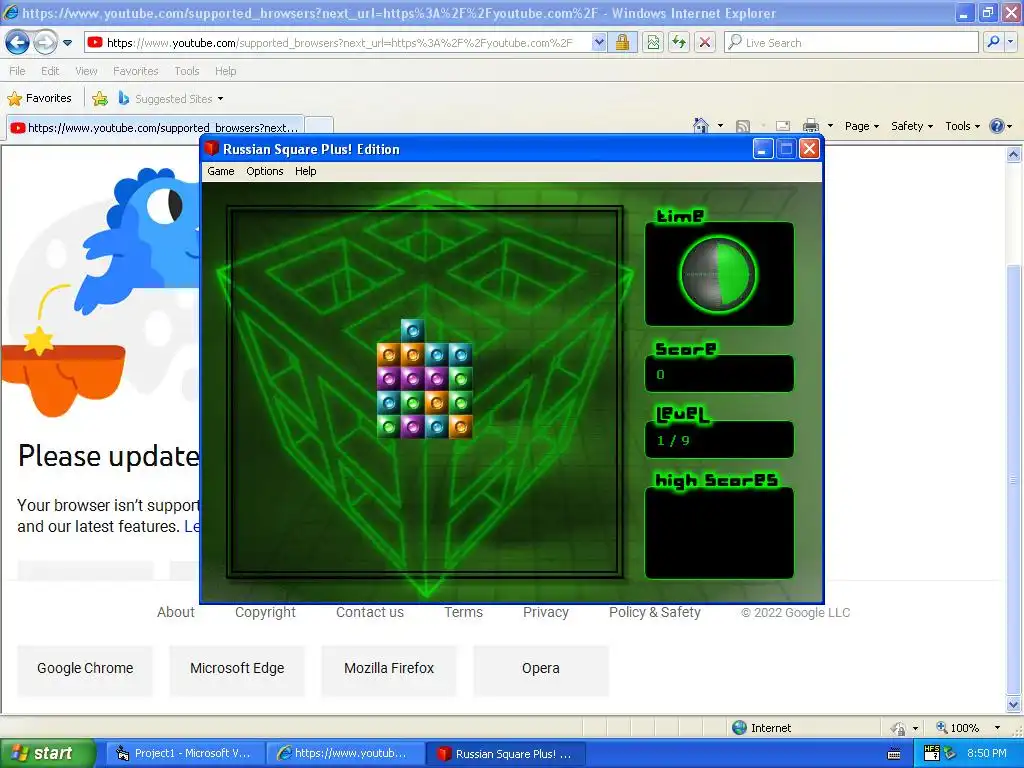1024x768 pixels.
Task: Click the Level 1 / 9 display
Action: [x=719, y=440]
